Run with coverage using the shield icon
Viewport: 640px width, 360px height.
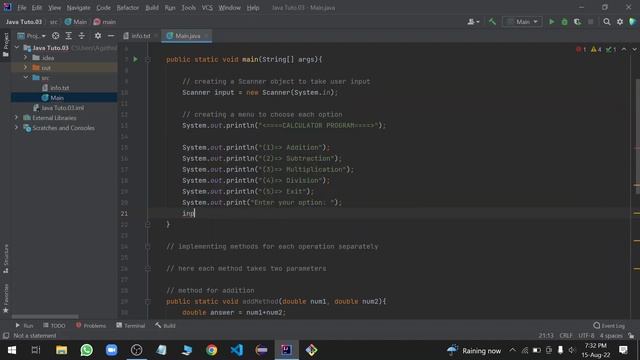tap(577, 22)
